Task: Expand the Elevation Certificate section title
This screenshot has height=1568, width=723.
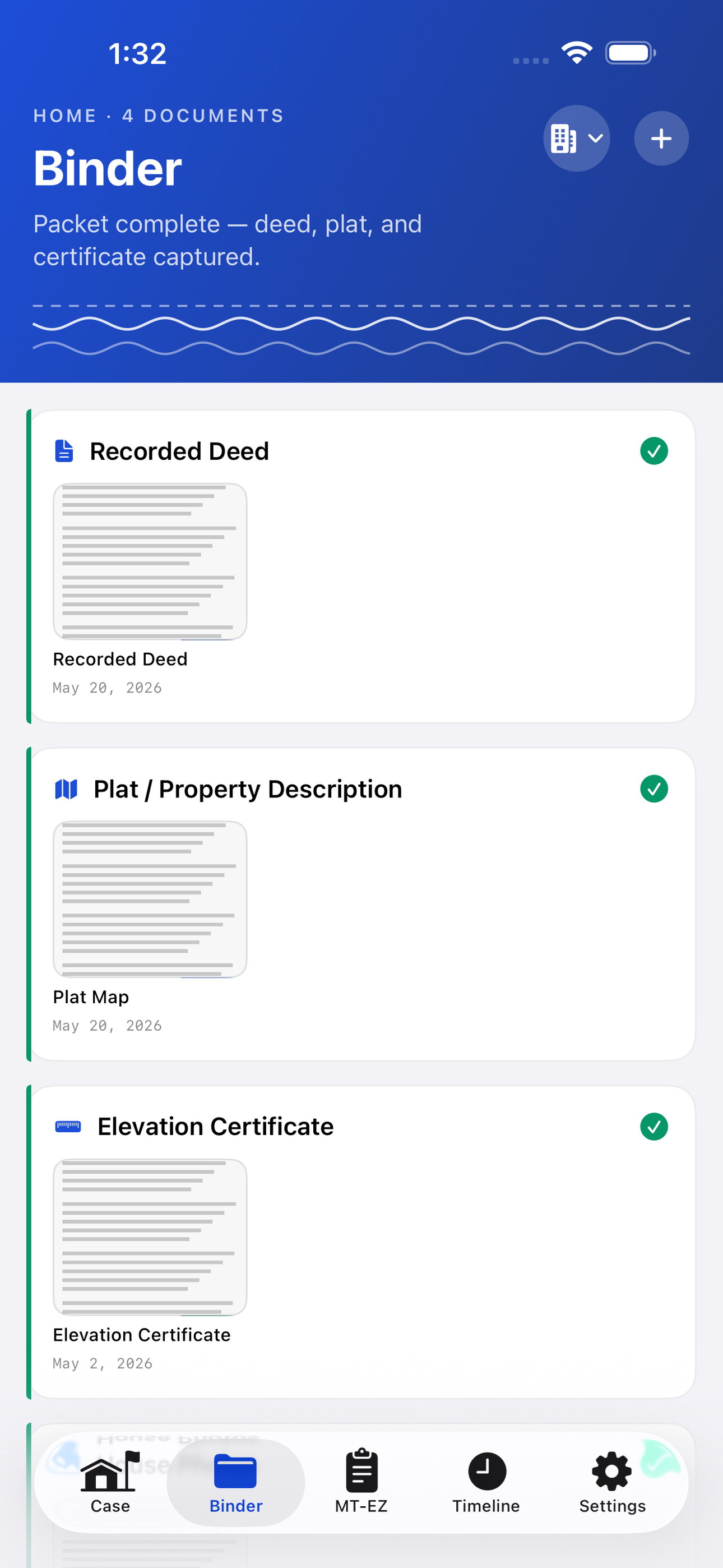Action: coord(215,1127)
